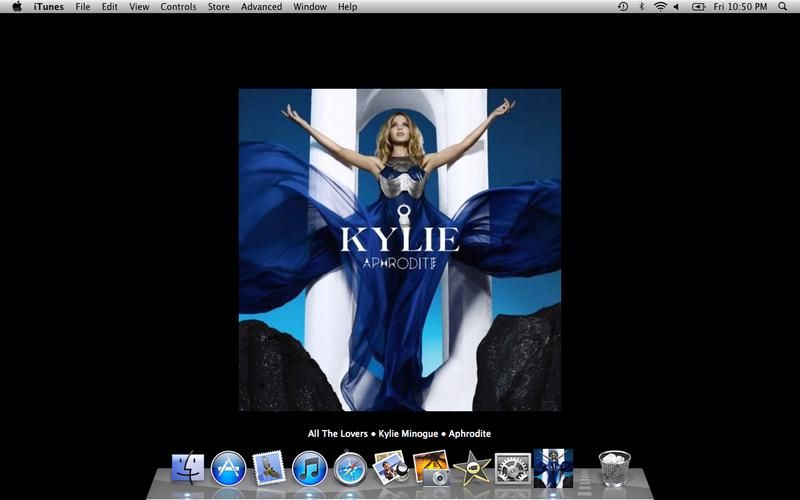The height and width of the screenshot is (500, 800).
Task: Open the Controls menu
Action: pos(178,7)
